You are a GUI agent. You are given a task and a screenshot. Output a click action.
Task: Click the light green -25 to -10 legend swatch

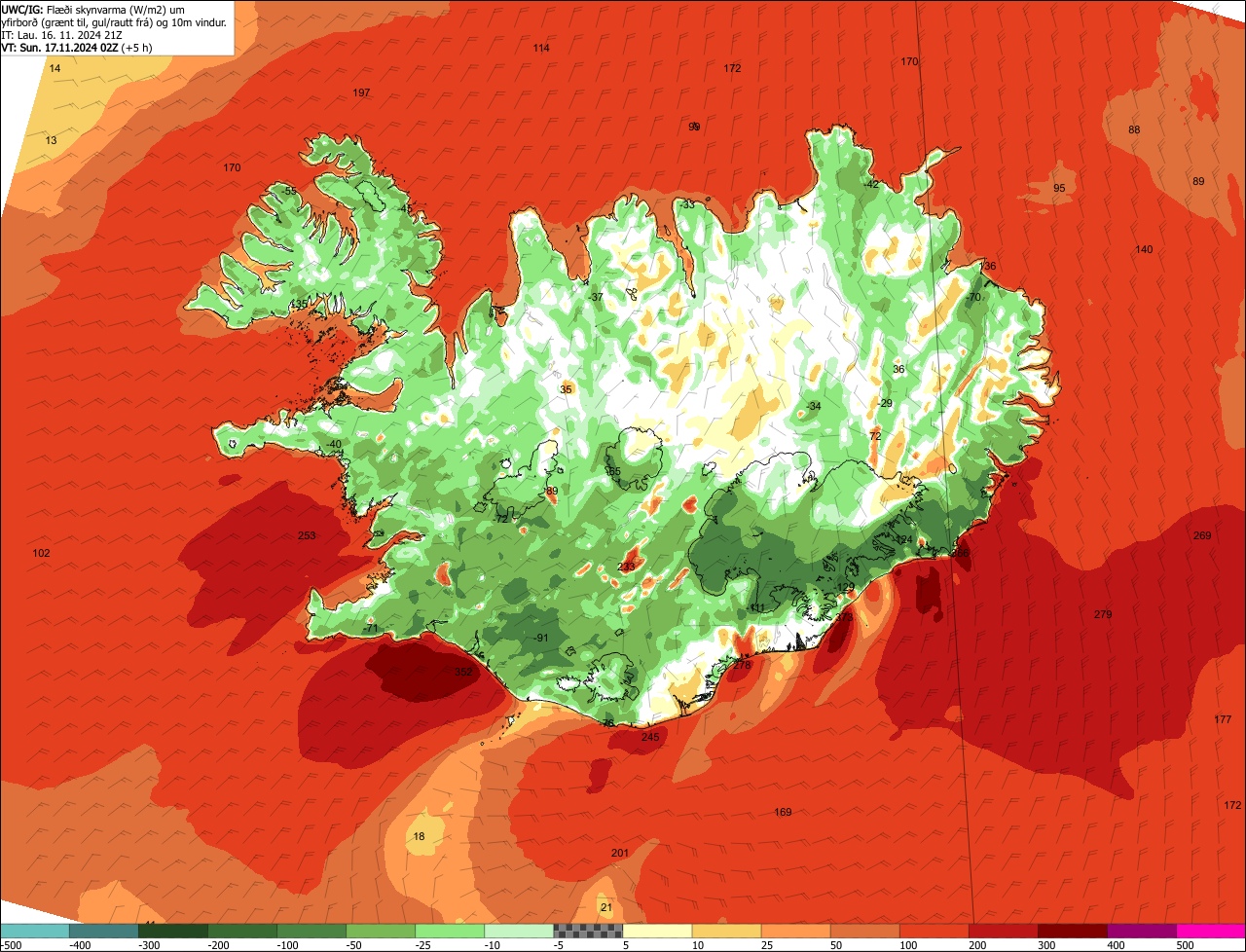pyautogui.click(x=450, y=931)
